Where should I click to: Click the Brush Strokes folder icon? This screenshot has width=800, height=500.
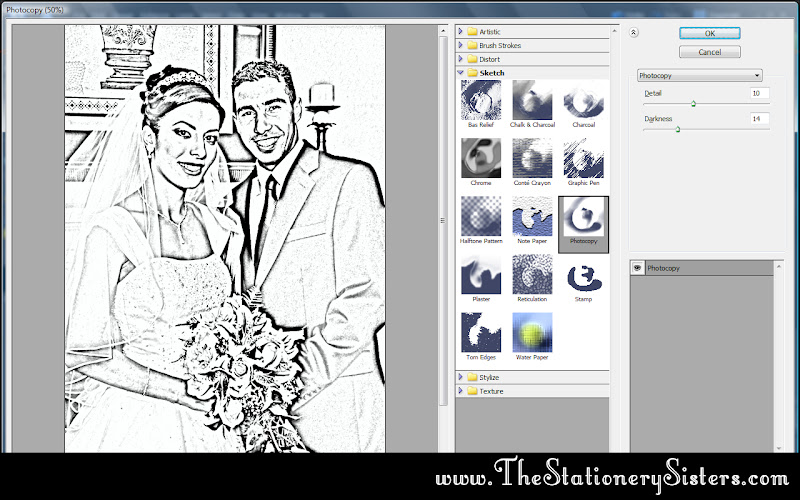(472, 45)
